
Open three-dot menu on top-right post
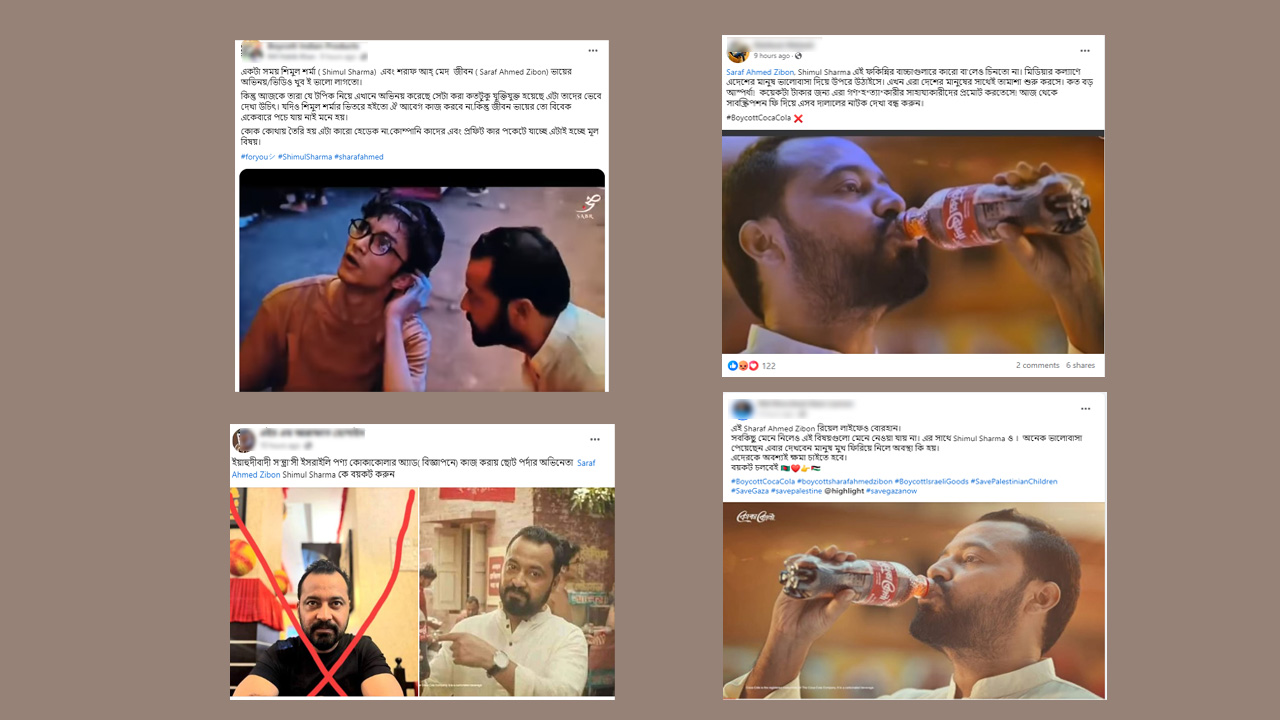(1085, 50)
